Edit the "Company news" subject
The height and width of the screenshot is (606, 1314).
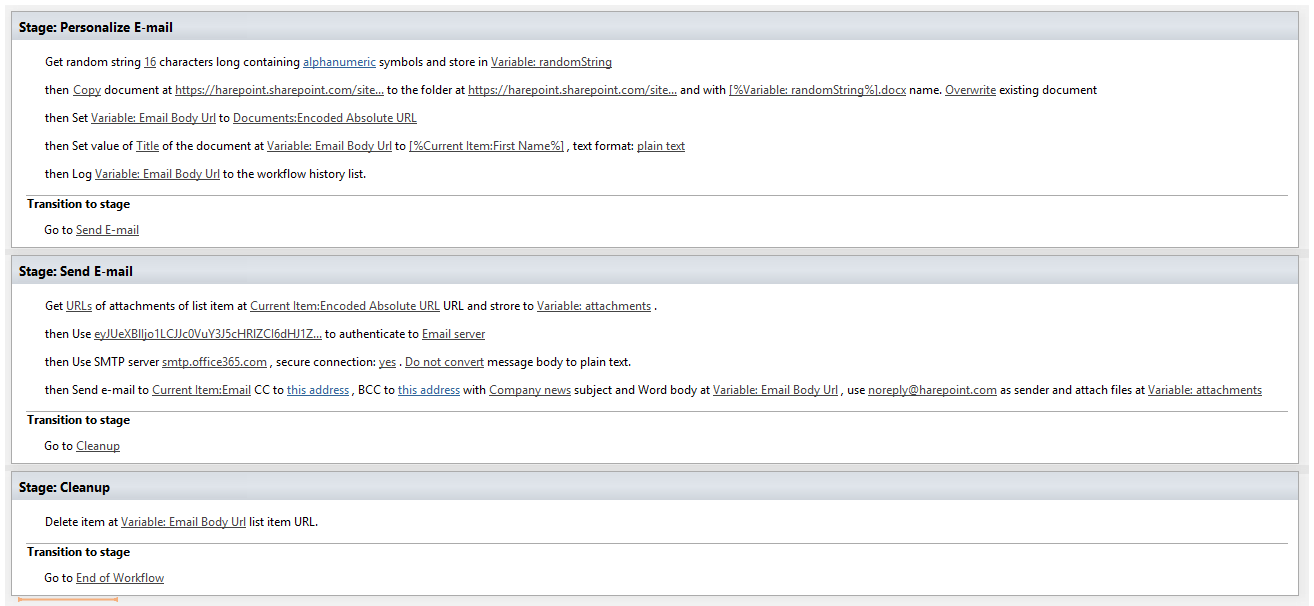coord(530,390)
